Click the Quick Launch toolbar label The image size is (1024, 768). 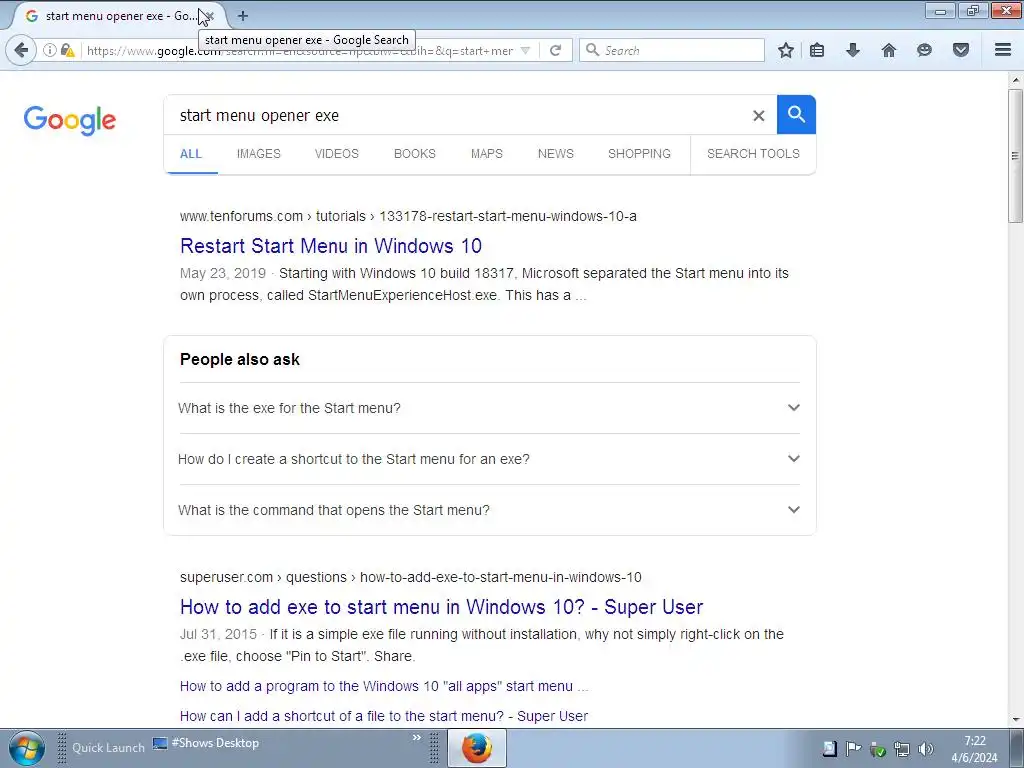108,748
